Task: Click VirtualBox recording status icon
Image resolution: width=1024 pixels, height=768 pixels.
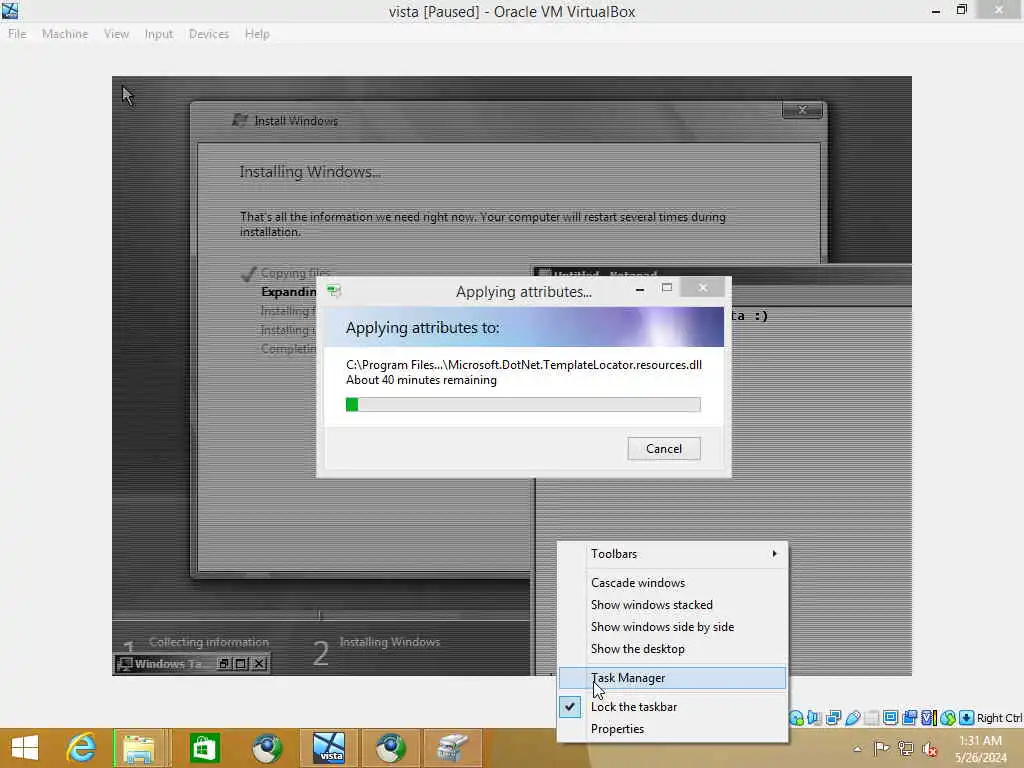Action: [x=909, y=718]
